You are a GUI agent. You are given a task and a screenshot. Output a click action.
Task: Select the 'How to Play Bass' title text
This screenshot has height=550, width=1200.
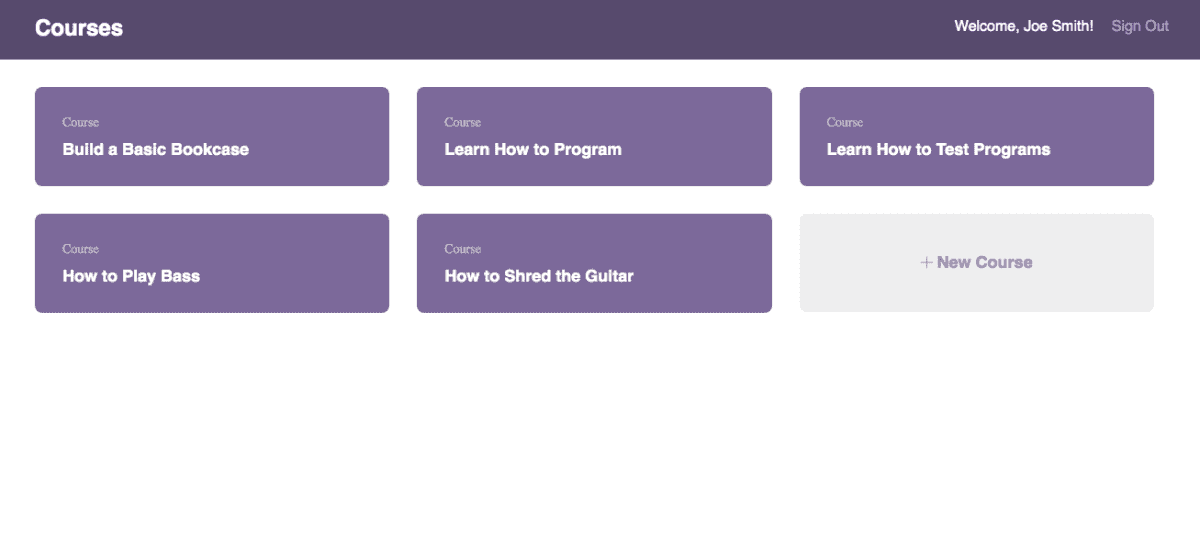(x=131, y=276)
